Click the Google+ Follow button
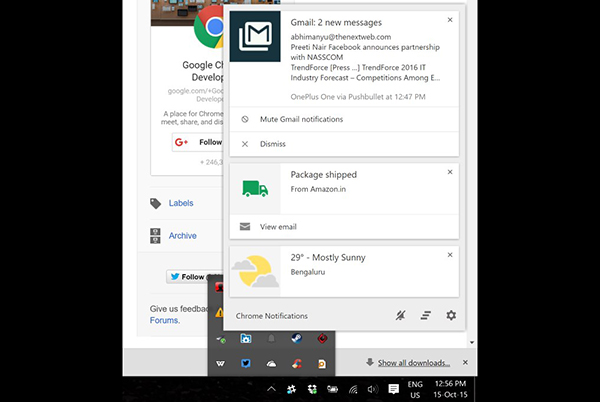The image size is (600, 402). pos(197,142)
